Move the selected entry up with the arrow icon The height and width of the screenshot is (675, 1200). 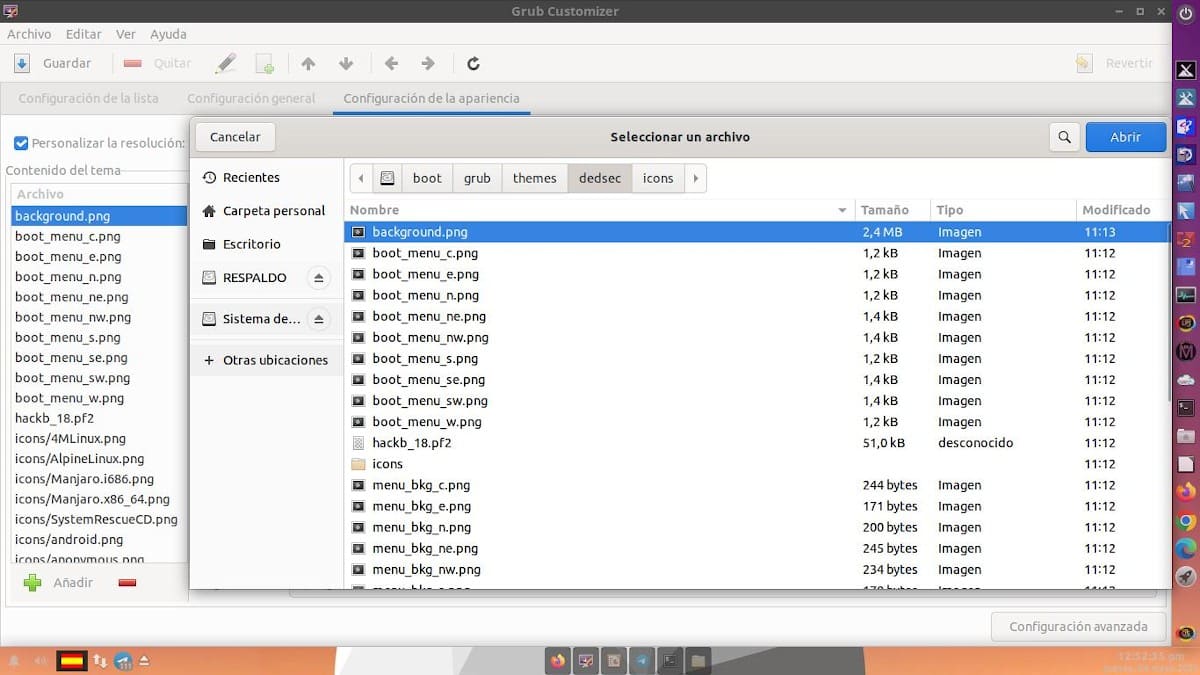tap(308, 63)
